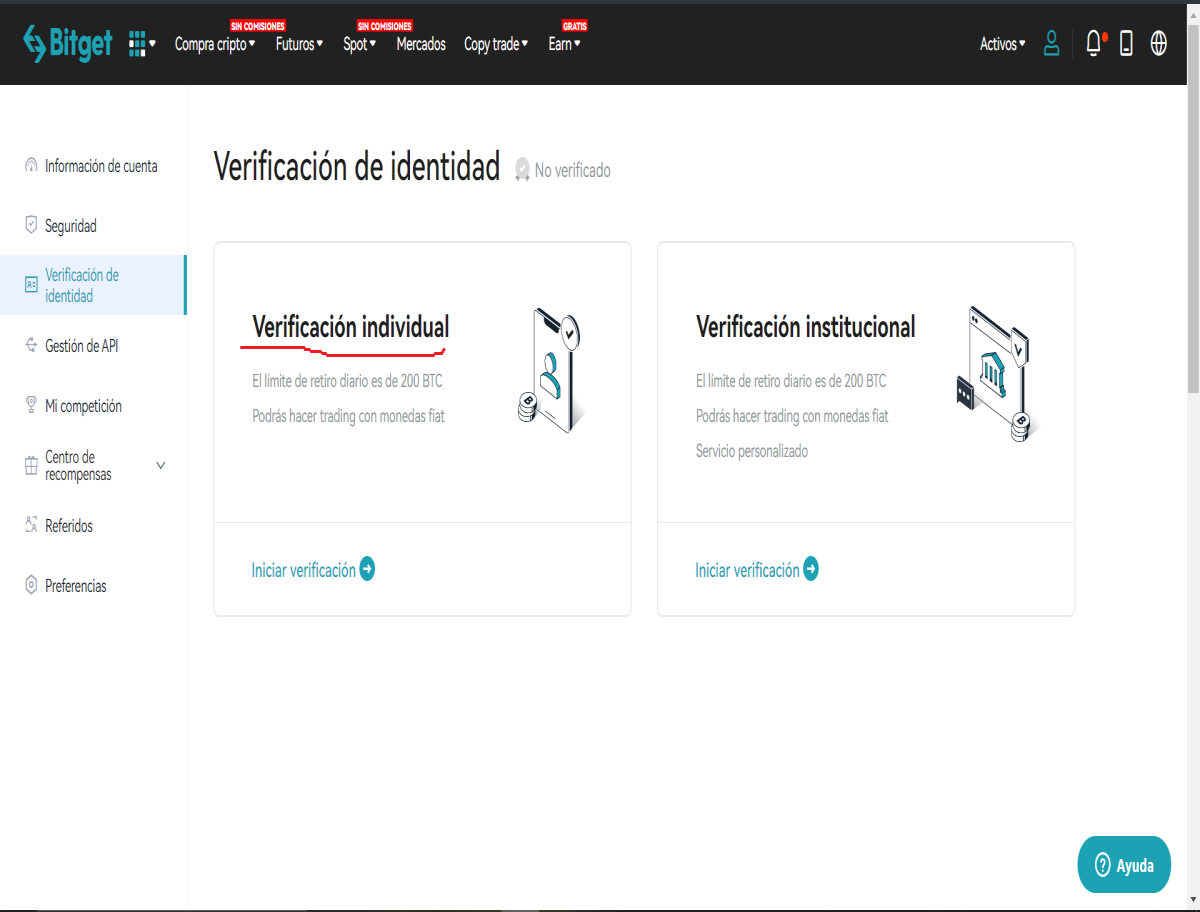Open the Ayuda help button
Viewport: 1200px width, 912px height.
click(1124, 865)
